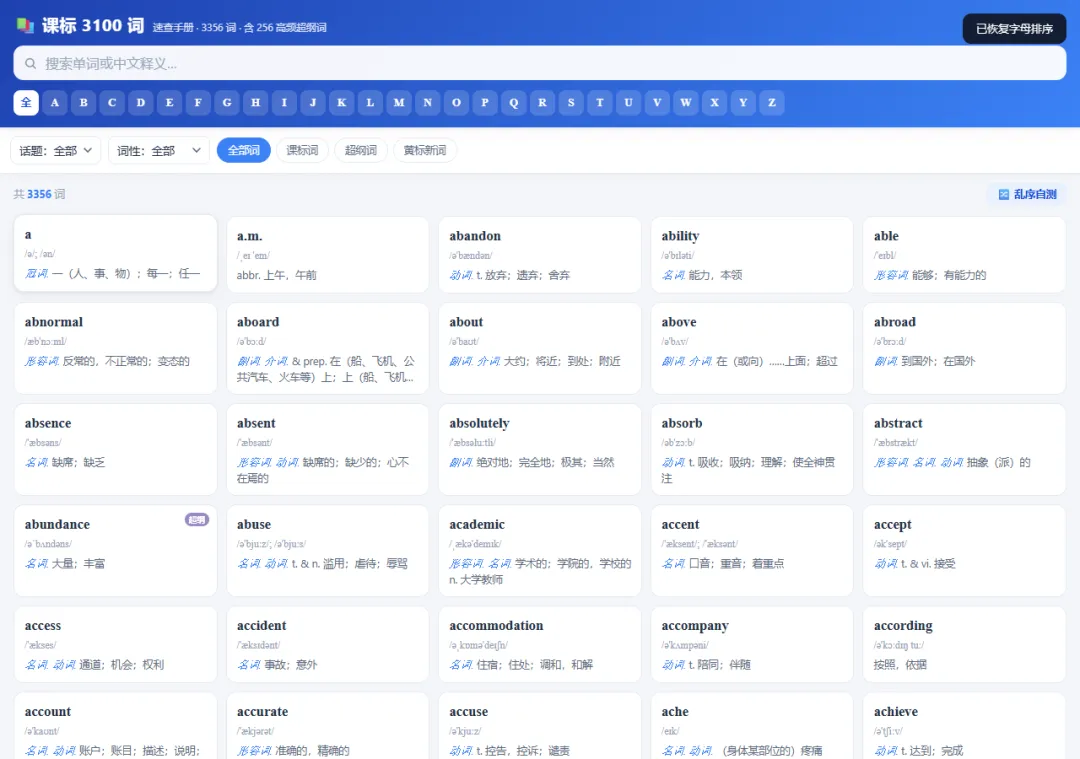Click the 已恢复字母排序 notification
This screenshot has width=1080, height=759.
(x=1015, y=28)
